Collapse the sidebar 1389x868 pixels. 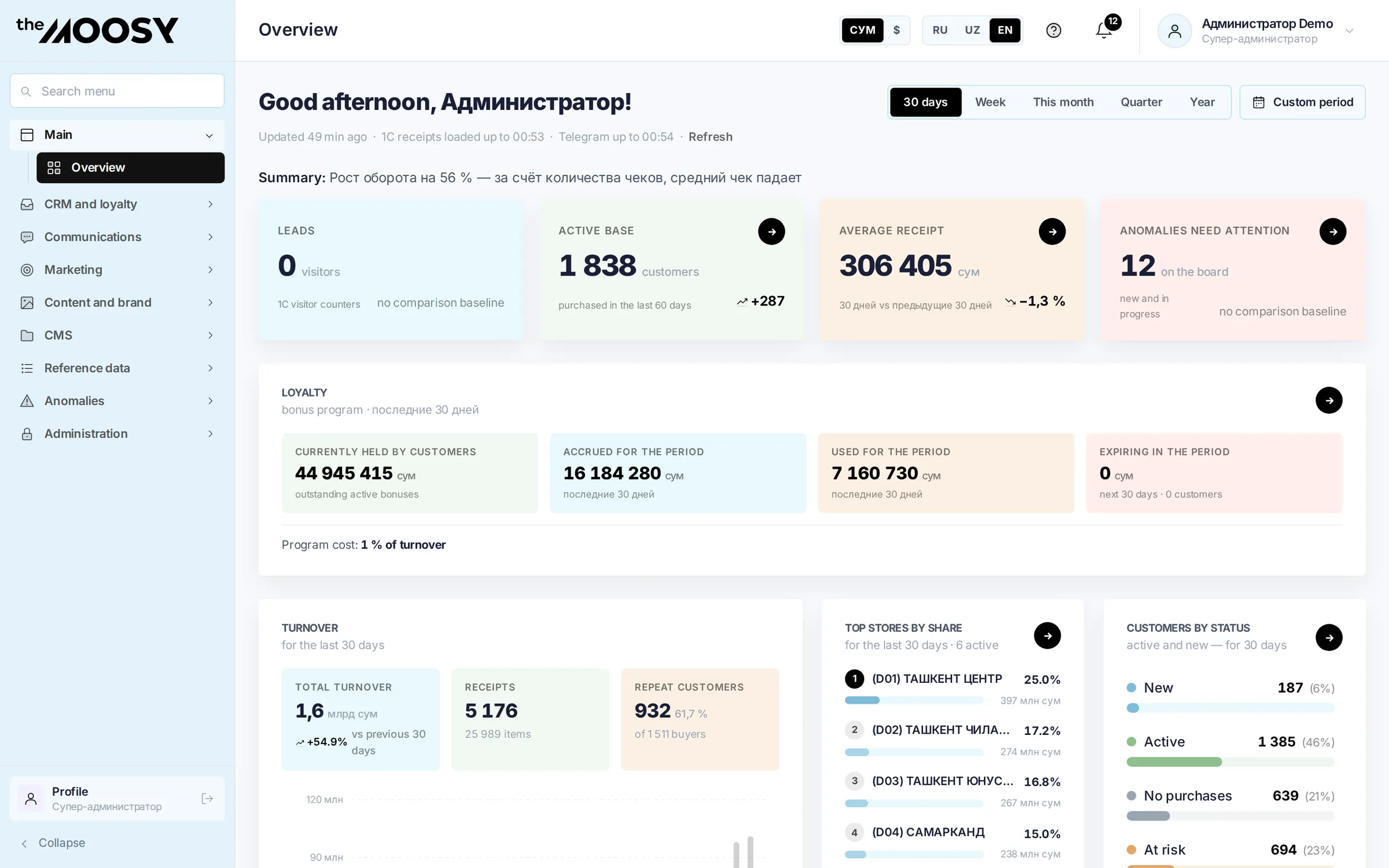point(53,843)
